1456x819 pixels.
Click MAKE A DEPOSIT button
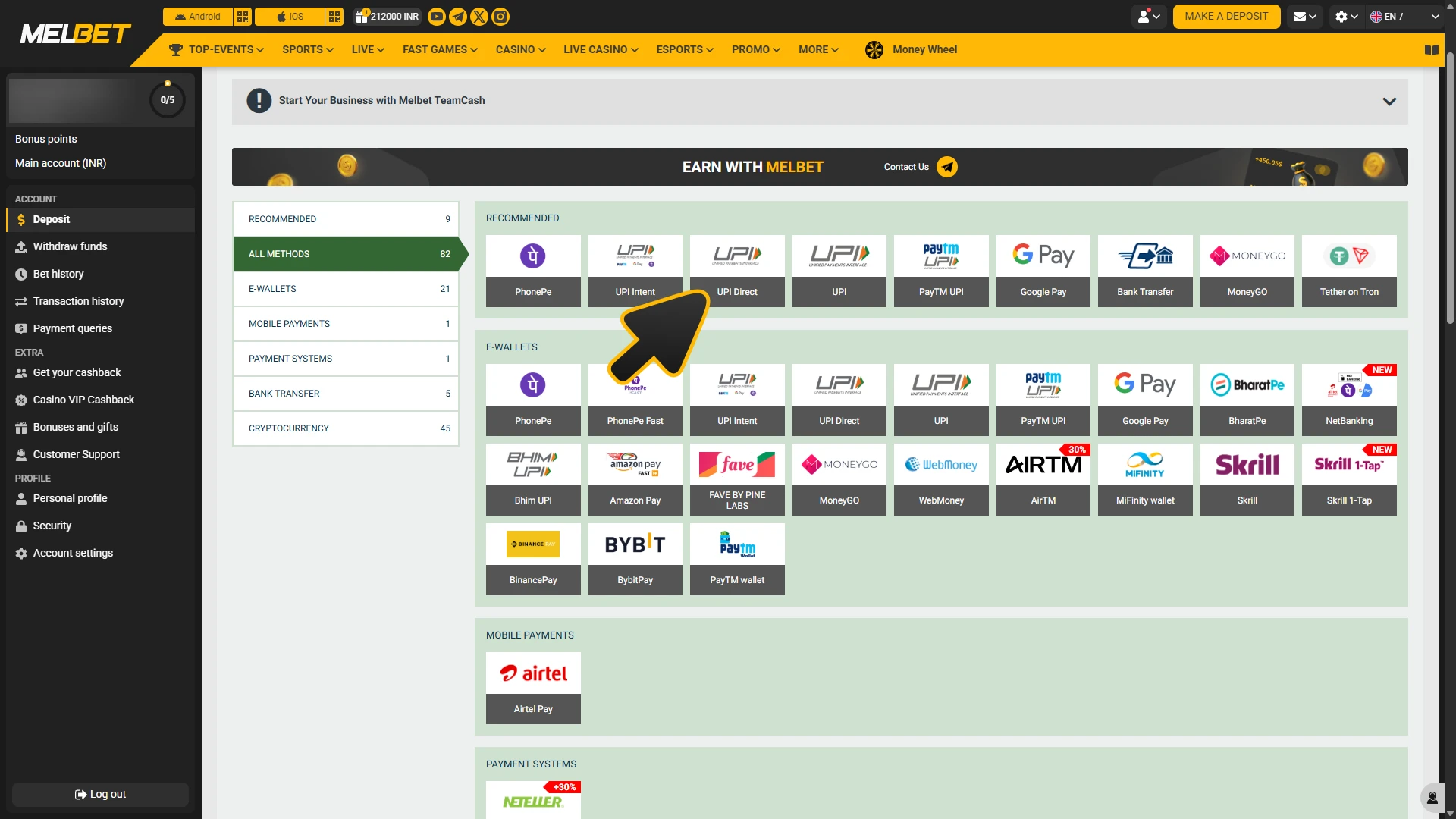tap(1226, 17)
